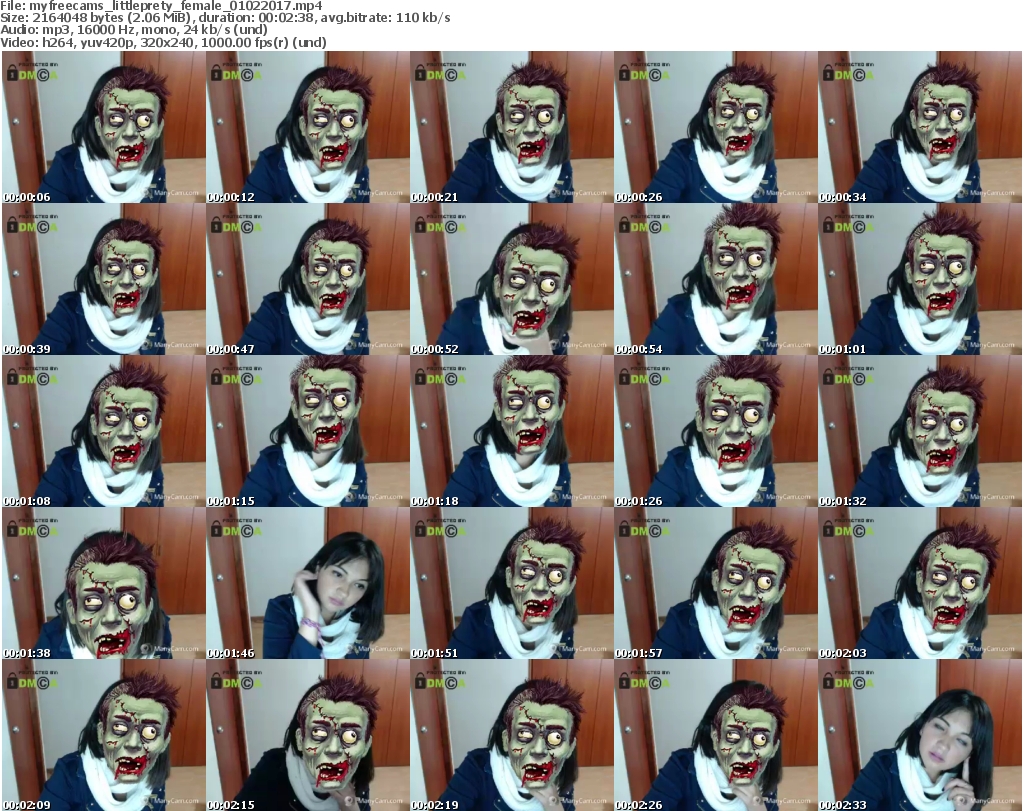Screen dimensions: 1024x811
Task: Choose the thumbnail stamped 00:00:39
Action: pyautogui.click(x=104, y=279)
